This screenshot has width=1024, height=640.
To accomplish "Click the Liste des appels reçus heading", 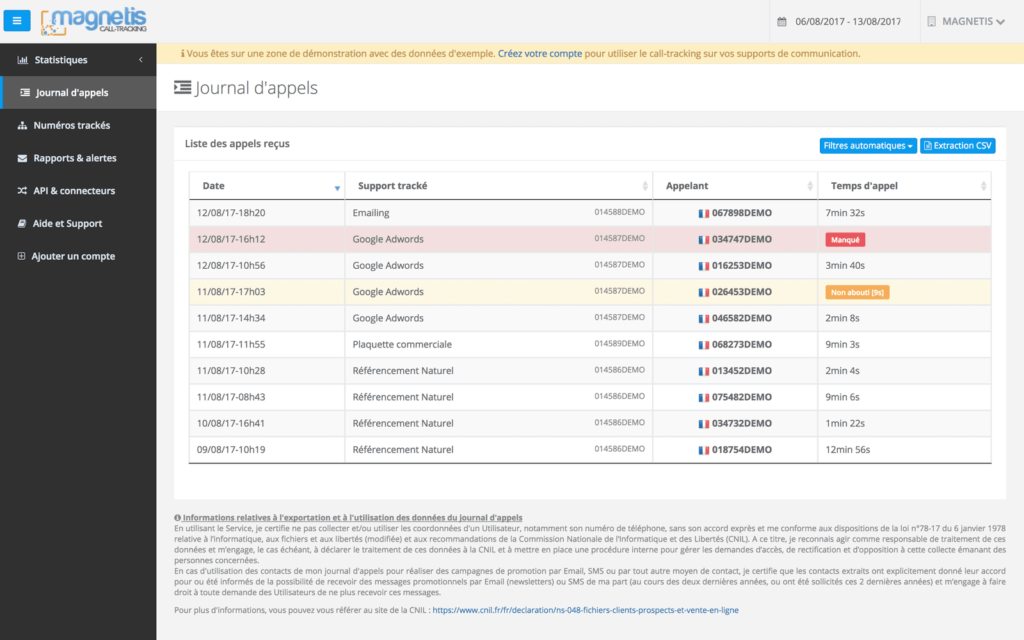I will point(237,144).
